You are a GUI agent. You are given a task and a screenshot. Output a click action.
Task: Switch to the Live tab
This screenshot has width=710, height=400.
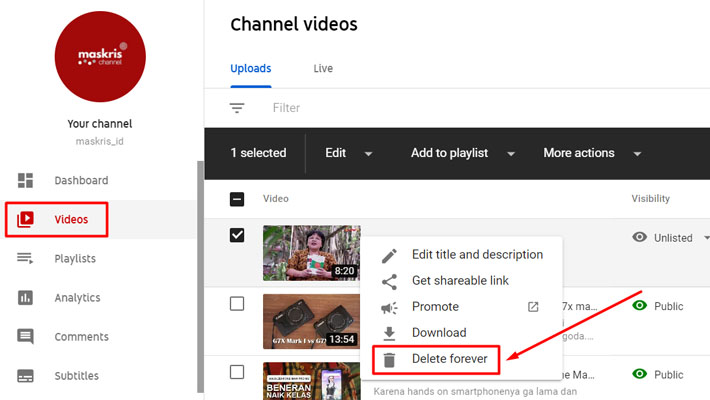click(323, 68)
